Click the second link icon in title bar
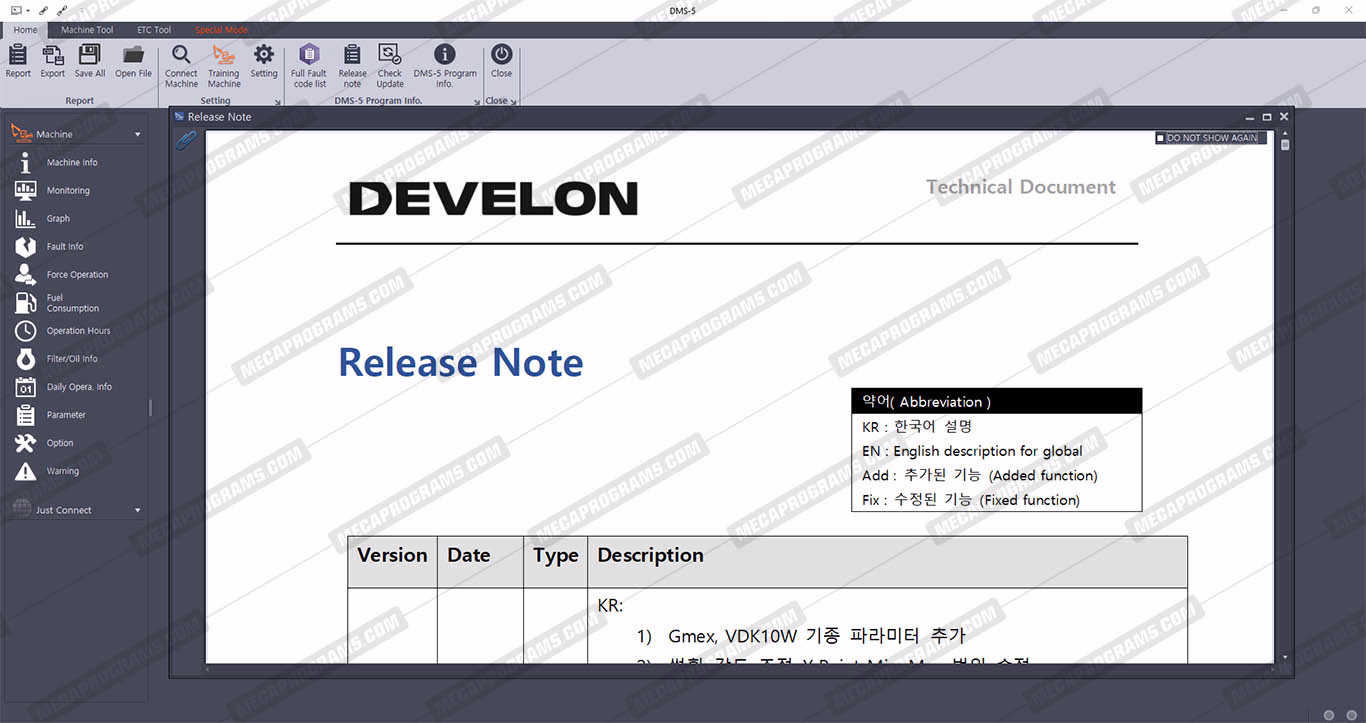 [x=63, y=10]
